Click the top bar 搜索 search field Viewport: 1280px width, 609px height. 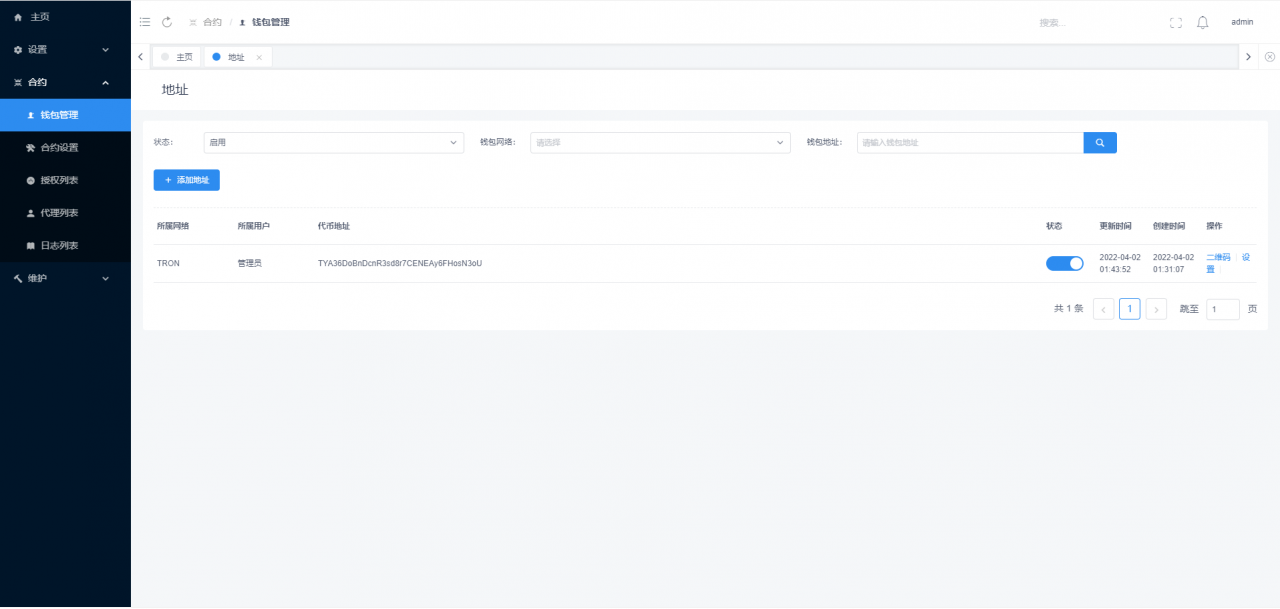click(x=1095, y=22)
